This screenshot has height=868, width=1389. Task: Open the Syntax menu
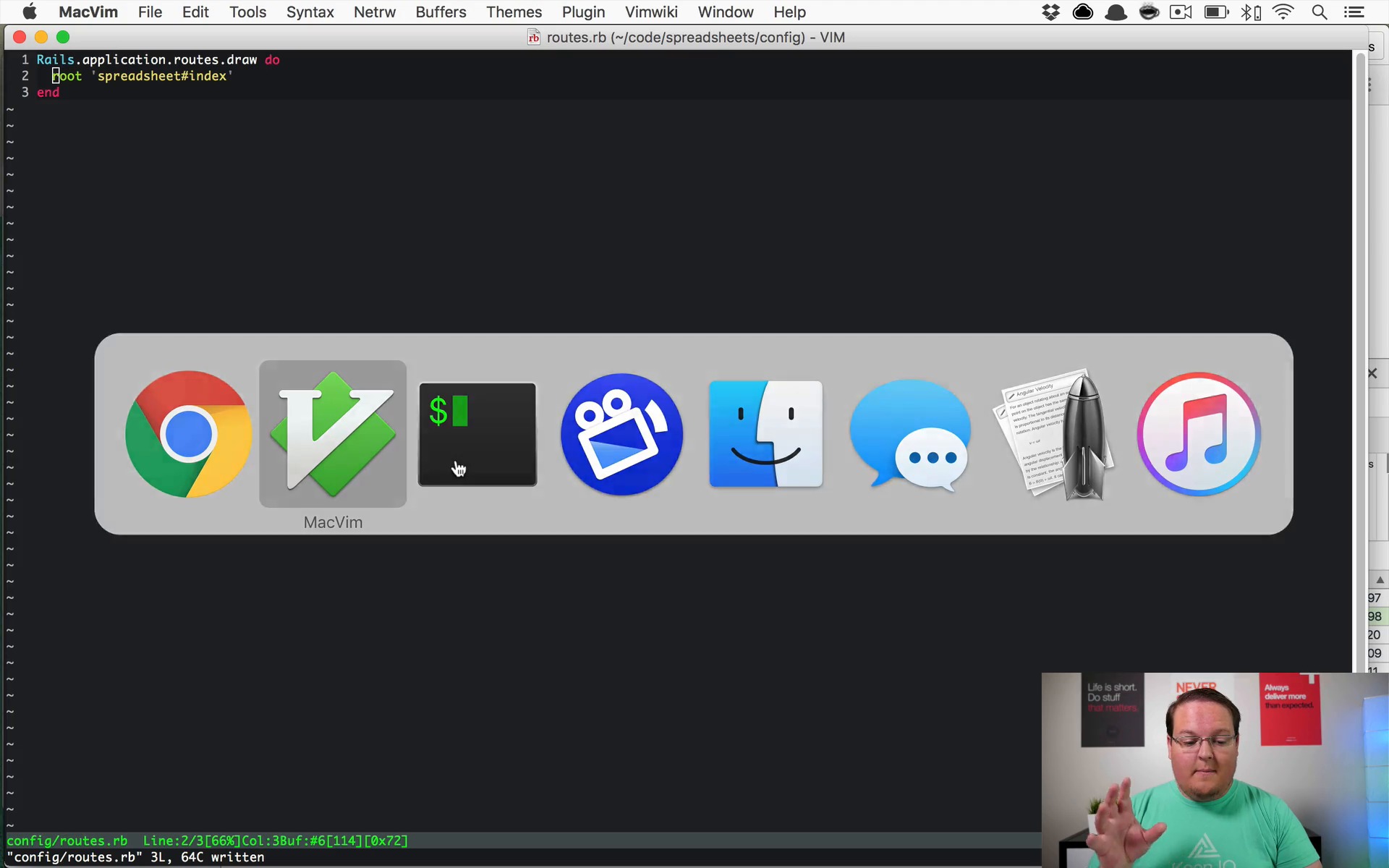pyautogui.click(x=310, y=12)
